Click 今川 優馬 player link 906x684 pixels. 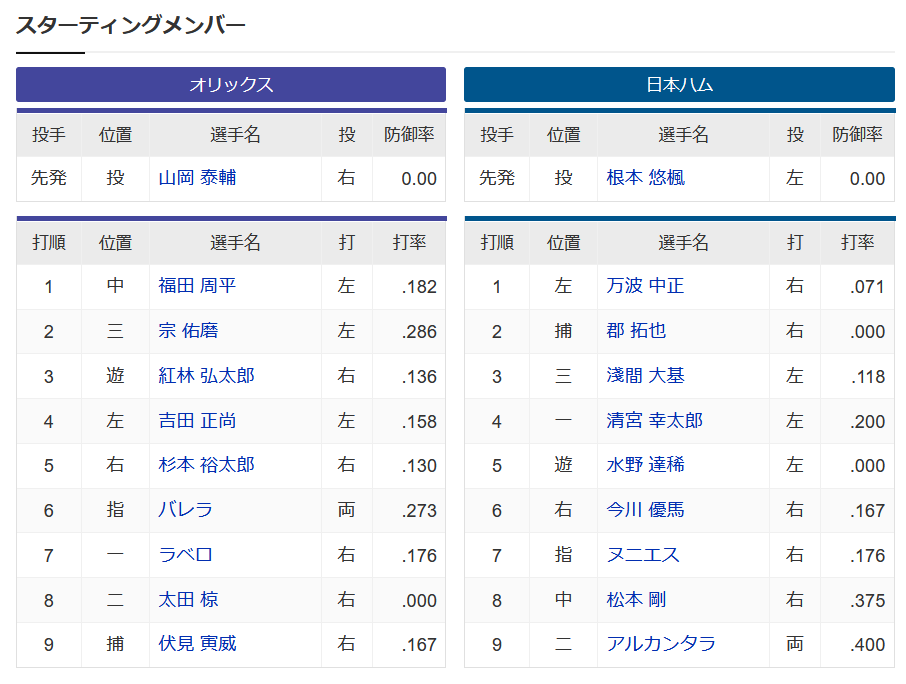[645, 510]
